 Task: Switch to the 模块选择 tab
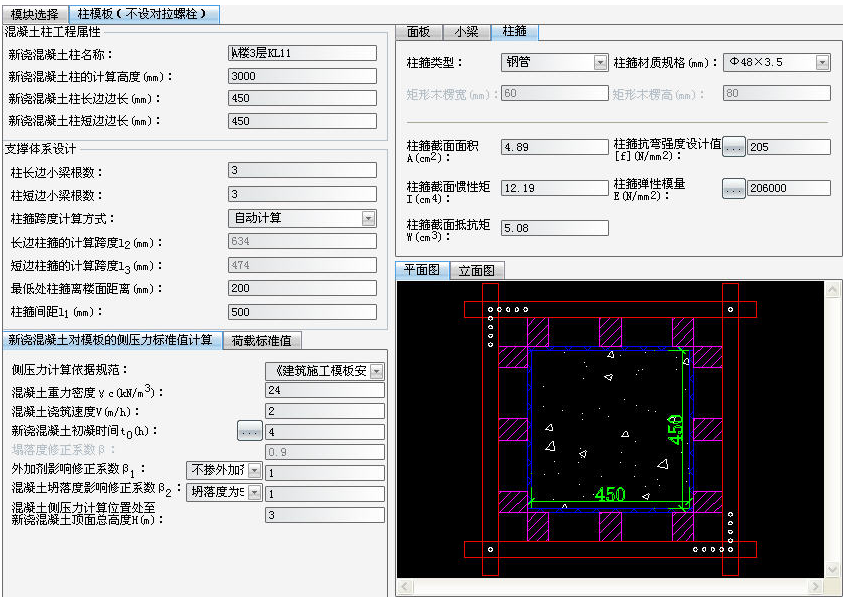pos(35,14)
